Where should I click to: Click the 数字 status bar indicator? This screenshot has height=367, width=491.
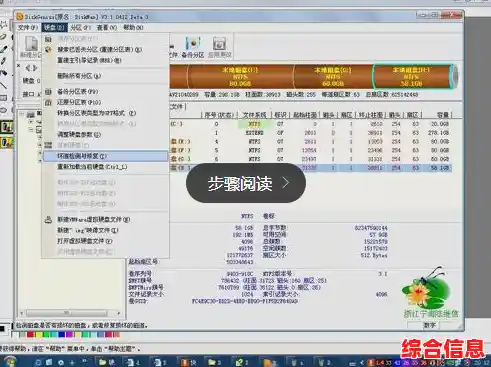[x=429, y=325]
